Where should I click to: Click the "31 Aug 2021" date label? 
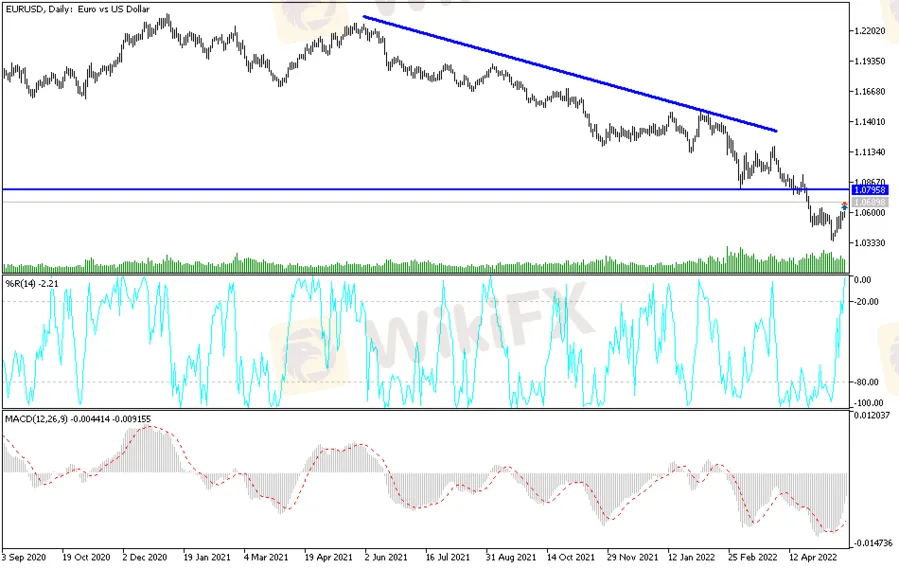click(x=510, y=557)
